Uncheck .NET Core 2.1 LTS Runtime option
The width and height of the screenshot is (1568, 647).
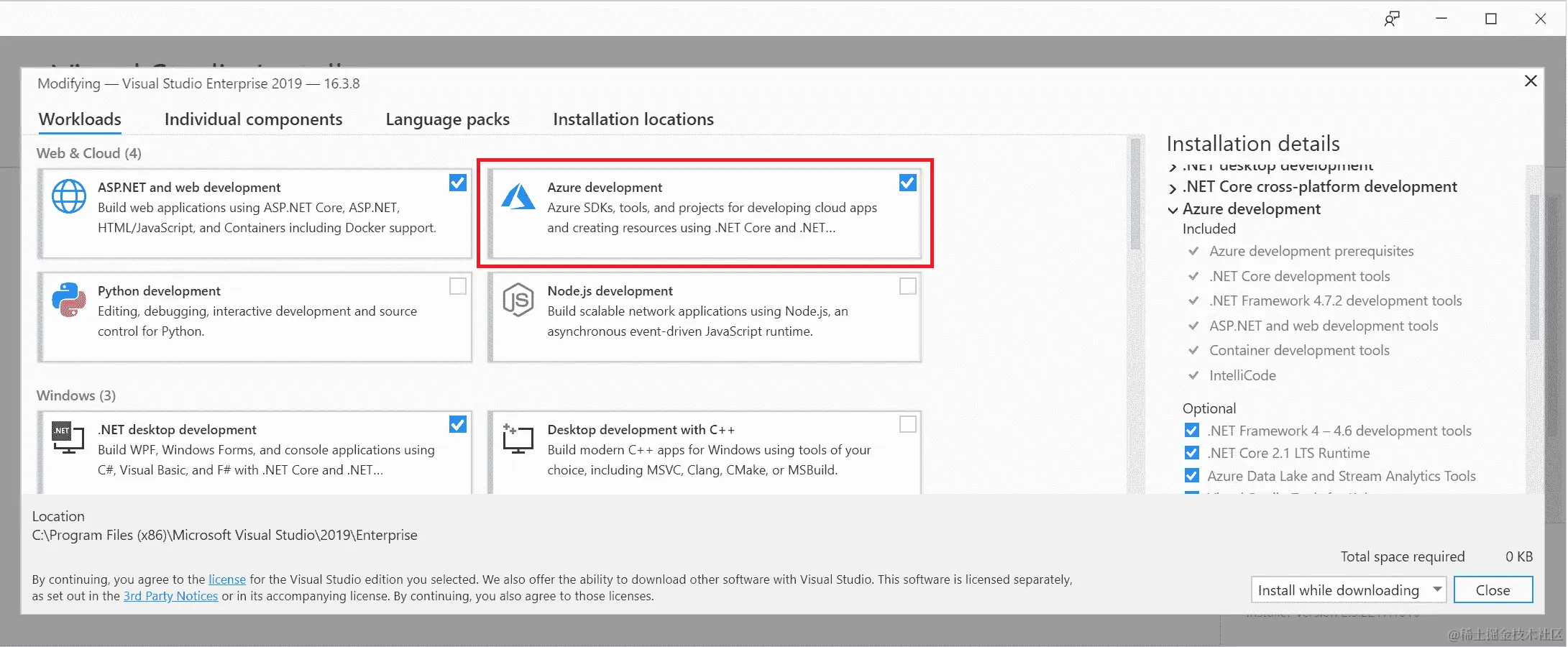pos(1191,453)
